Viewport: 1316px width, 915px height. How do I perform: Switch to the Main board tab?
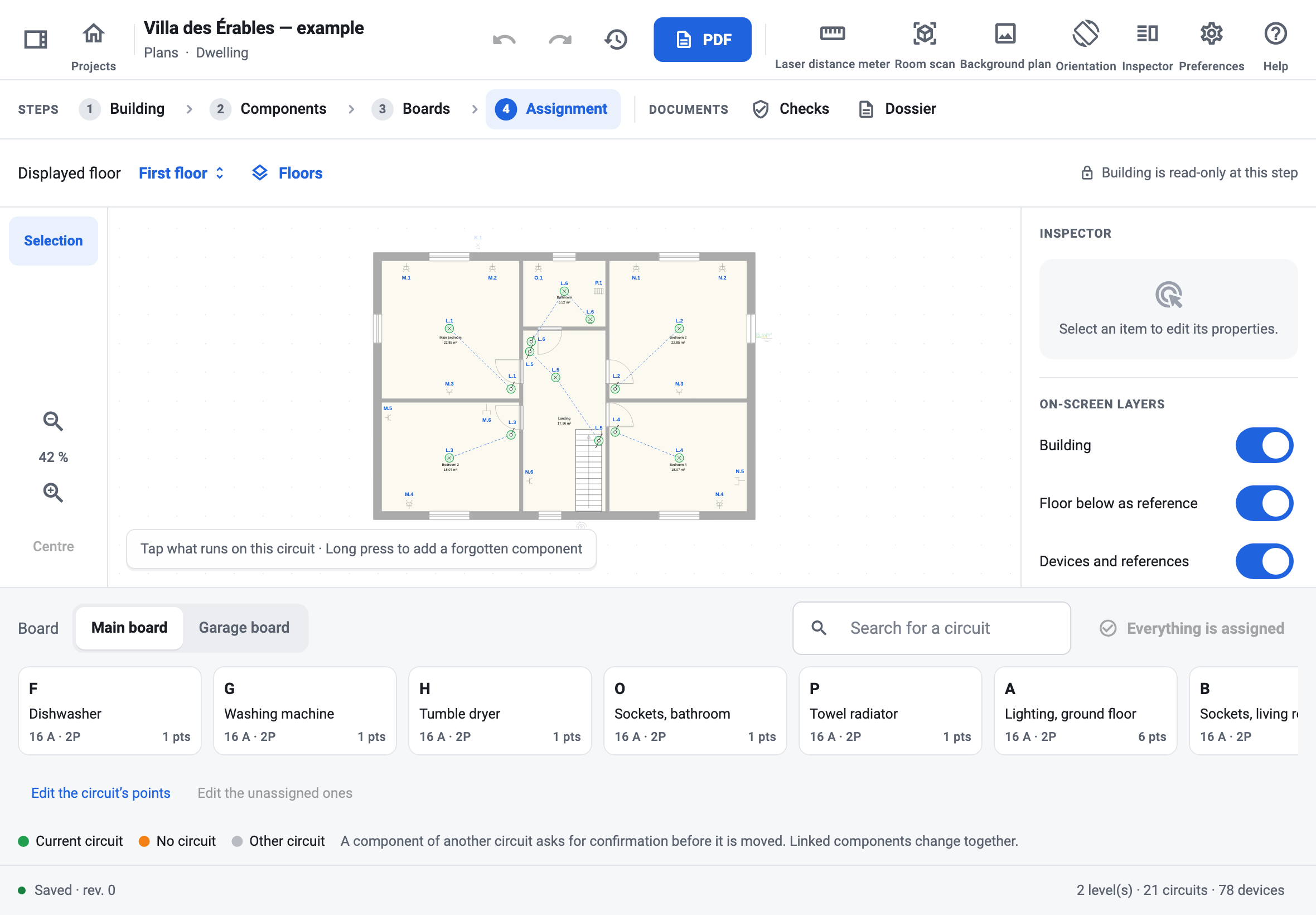tap(129, 628)
